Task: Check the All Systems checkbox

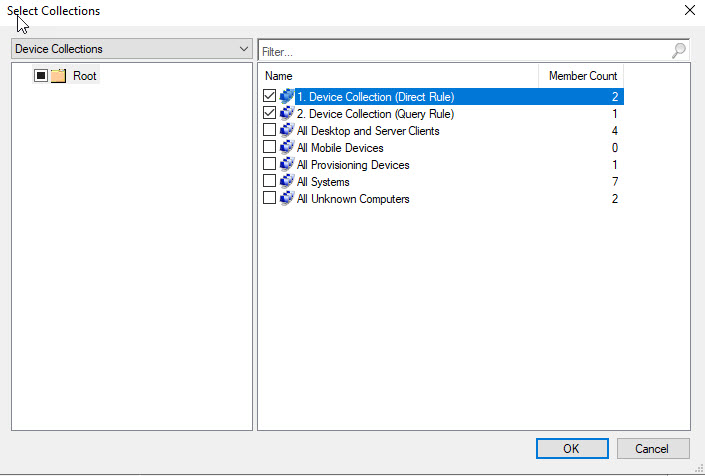Action: (x=269, y=182)
